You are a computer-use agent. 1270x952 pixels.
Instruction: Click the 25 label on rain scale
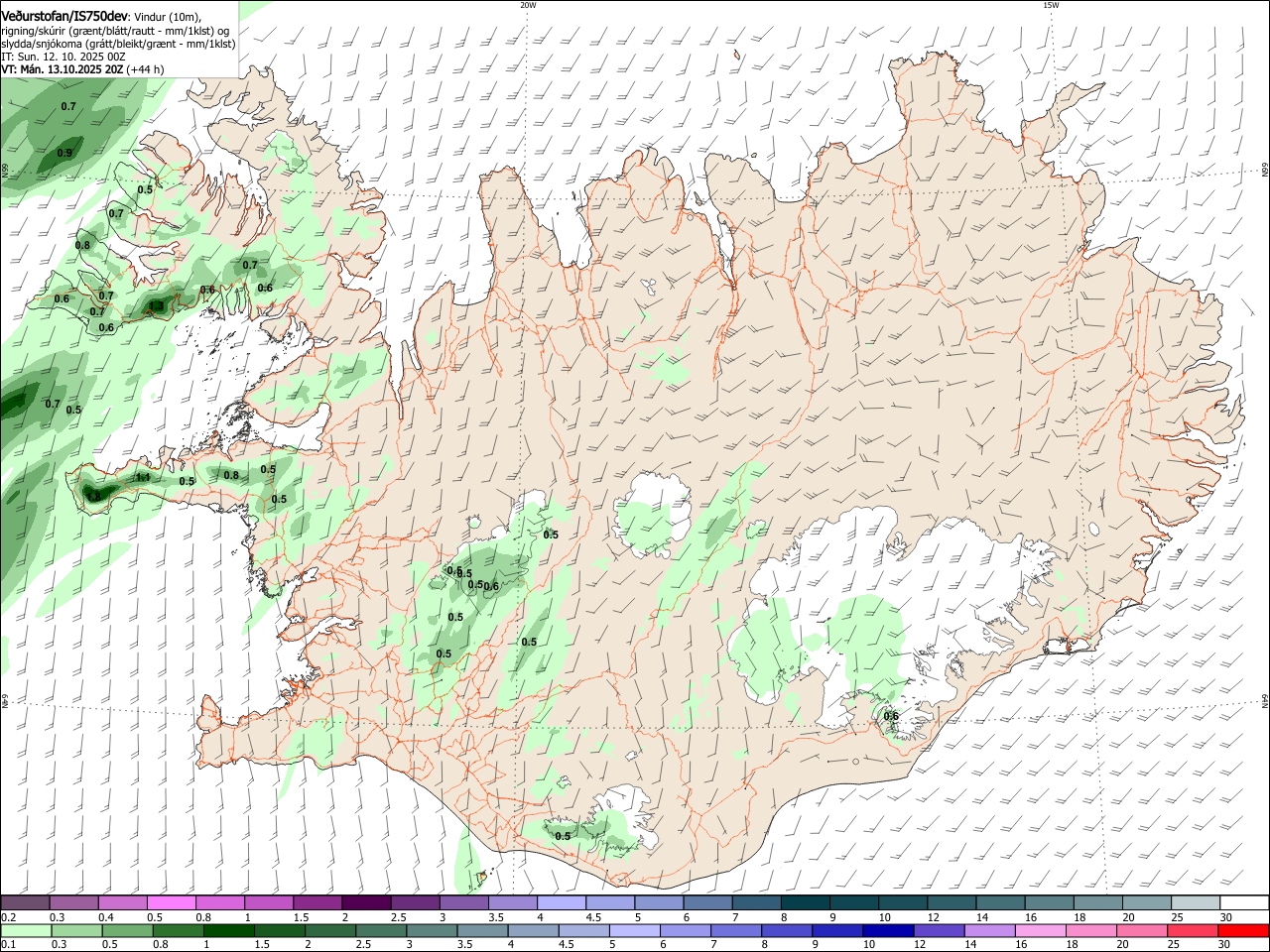[1174, 944]
